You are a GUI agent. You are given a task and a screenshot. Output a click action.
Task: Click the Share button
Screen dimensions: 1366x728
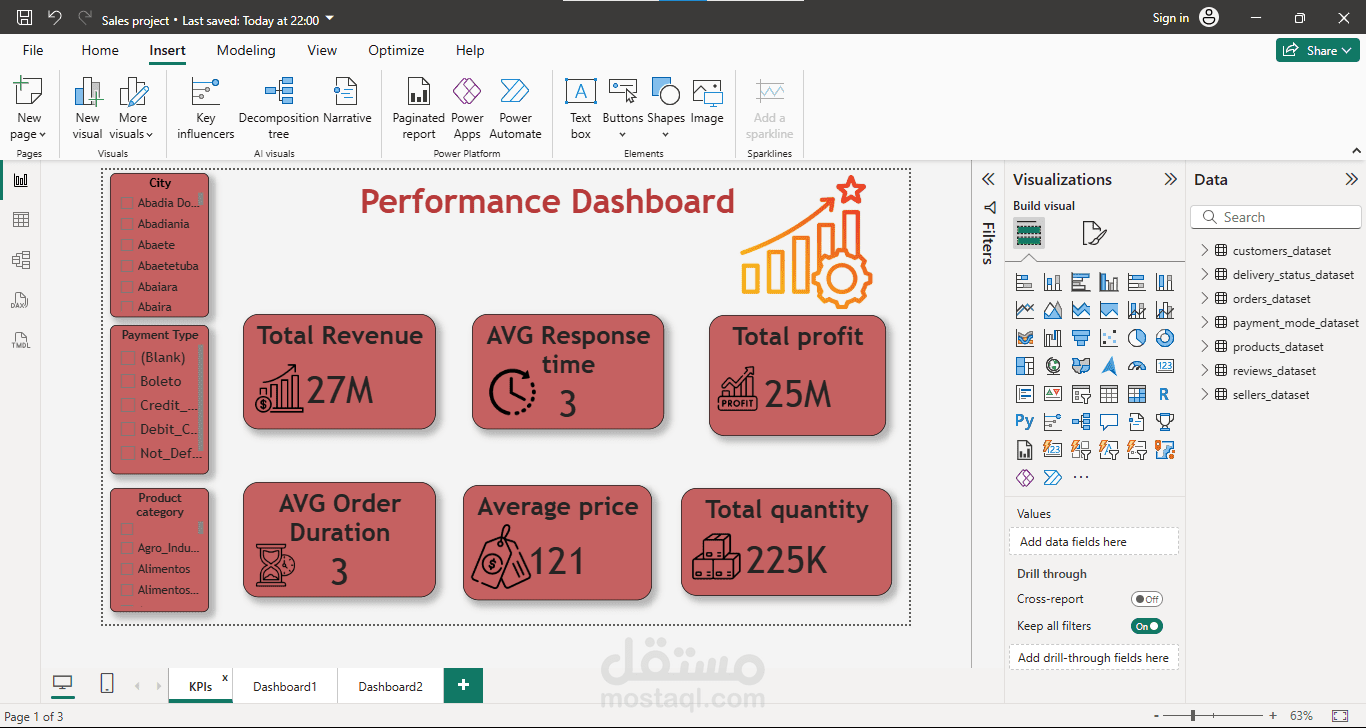[x=1317, y=50]
